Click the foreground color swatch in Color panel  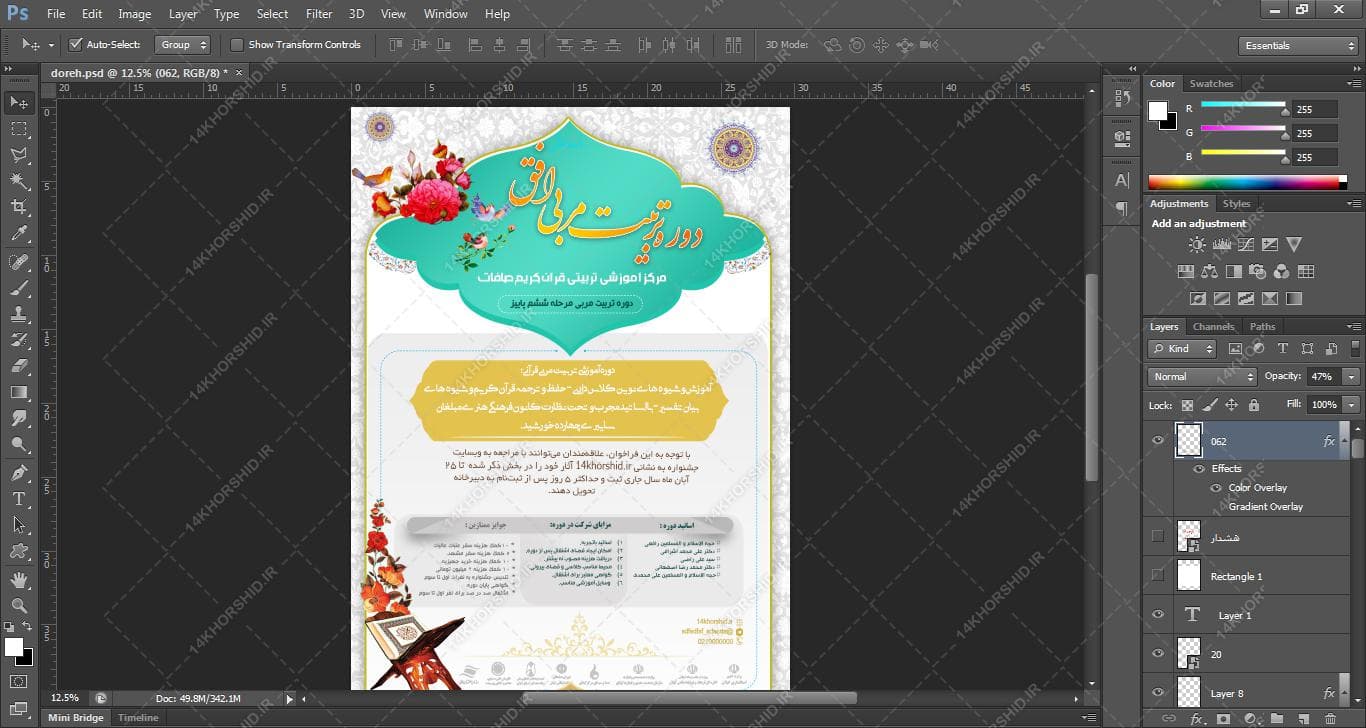(x=1158, y=111)
